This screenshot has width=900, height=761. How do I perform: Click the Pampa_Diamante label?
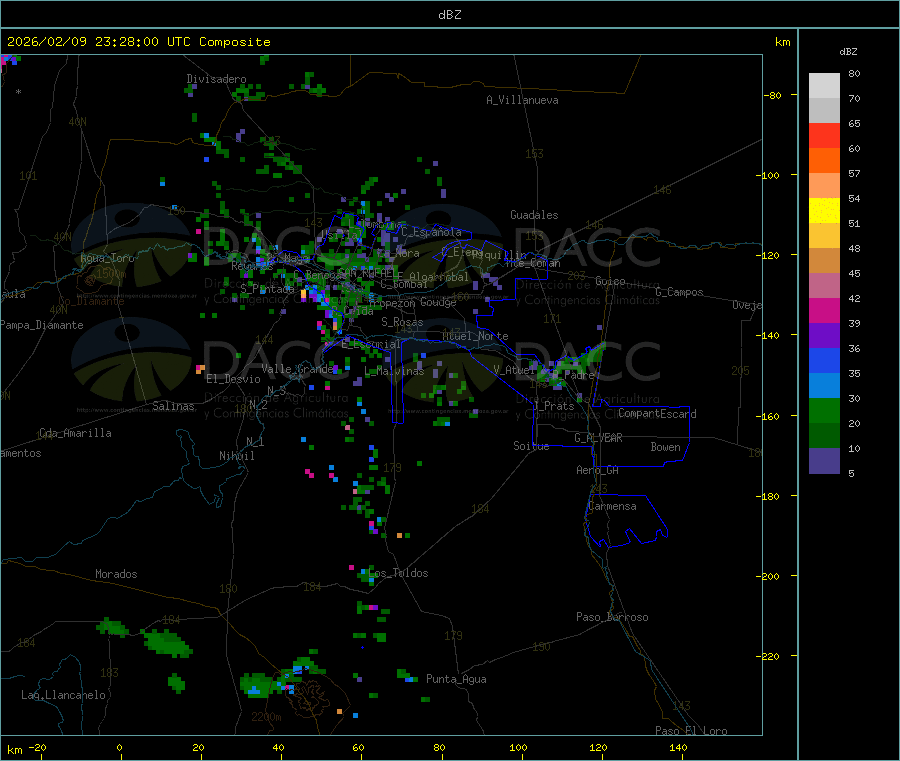point(42,325)
